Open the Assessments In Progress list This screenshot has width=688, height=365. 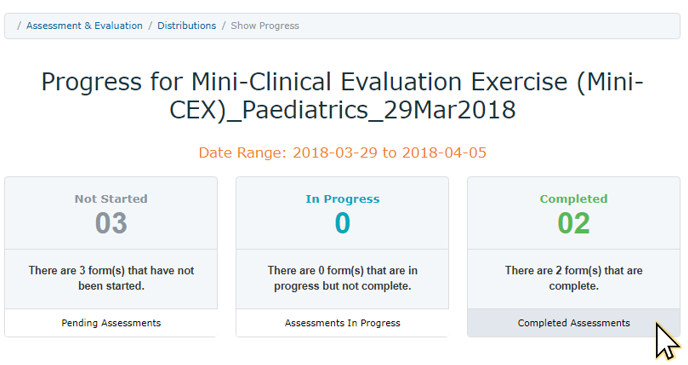342,323
